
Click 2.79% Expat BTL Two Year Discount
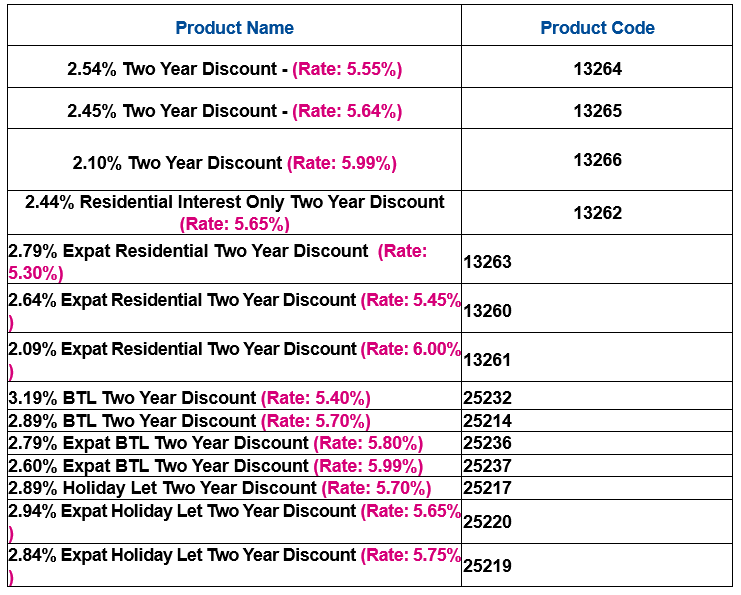pyautogui.click(x=158, y=443)
